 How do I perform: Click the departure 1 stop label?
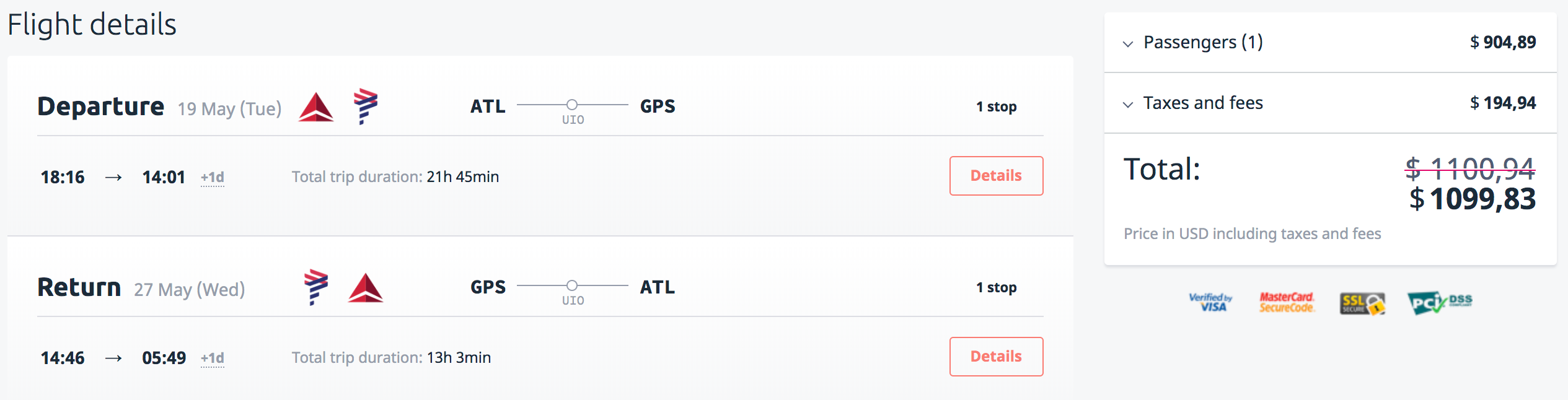996,107
